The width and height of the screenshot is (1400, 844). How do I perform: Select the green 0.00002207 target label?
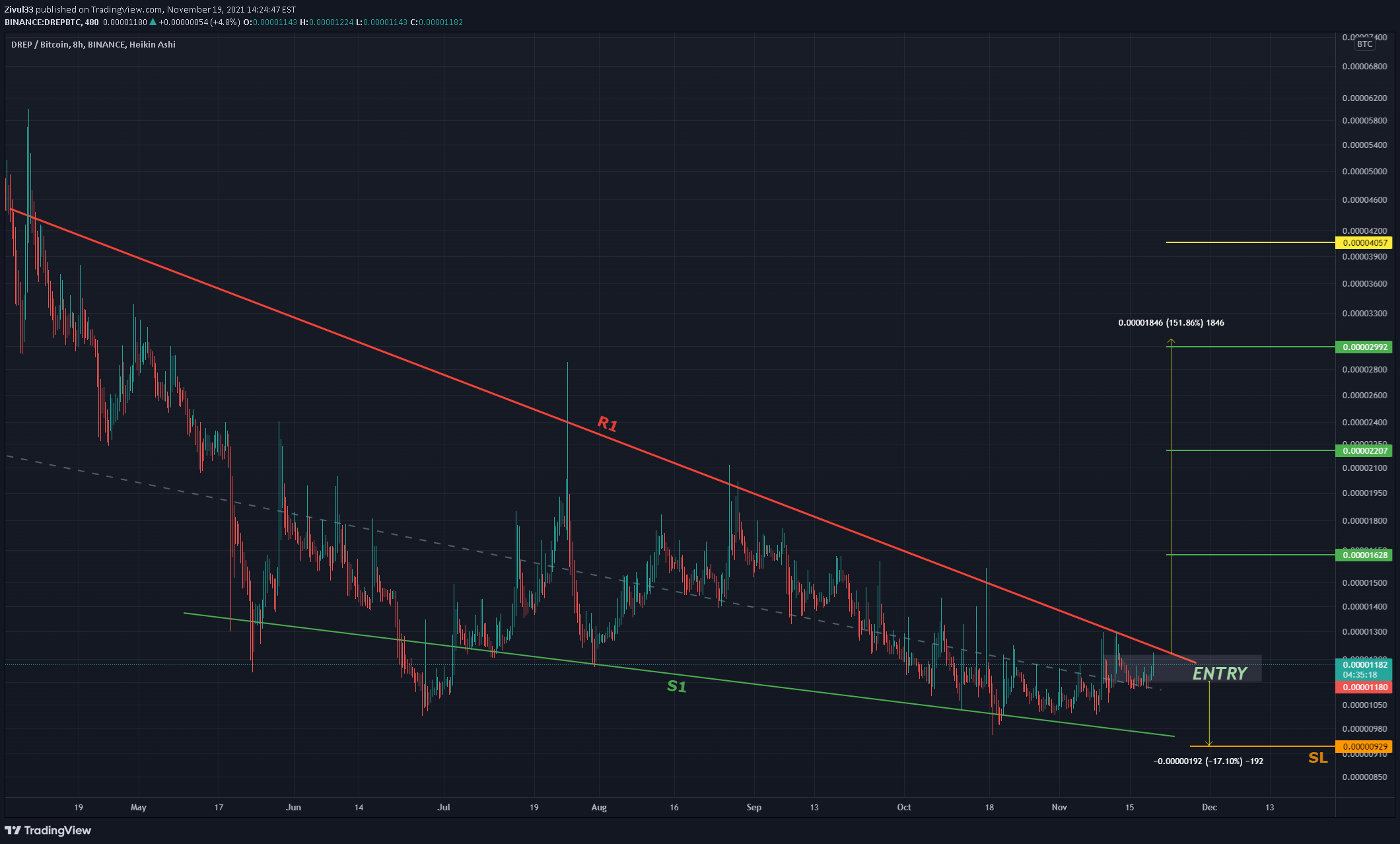pyautogui.click(x=1364, y=450)
